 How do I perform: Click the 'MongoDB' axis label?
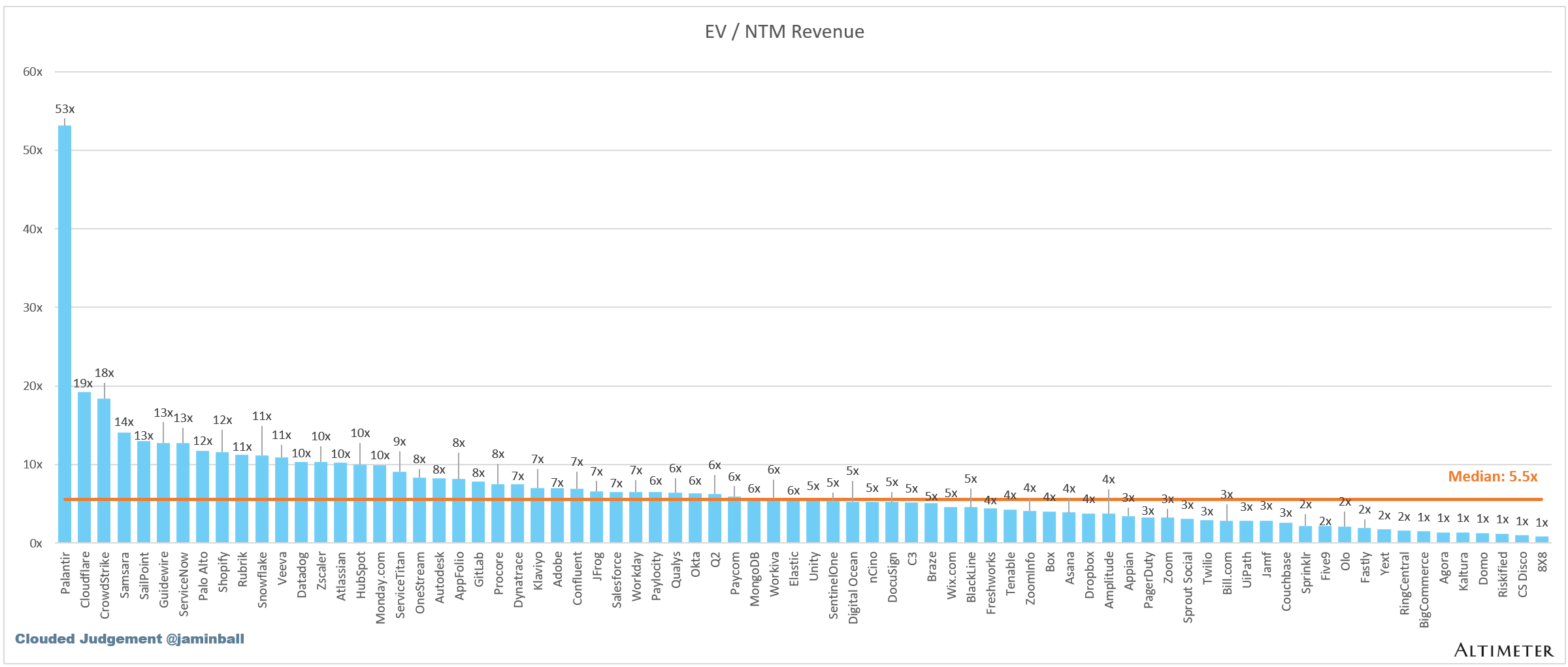click(754, 579)
